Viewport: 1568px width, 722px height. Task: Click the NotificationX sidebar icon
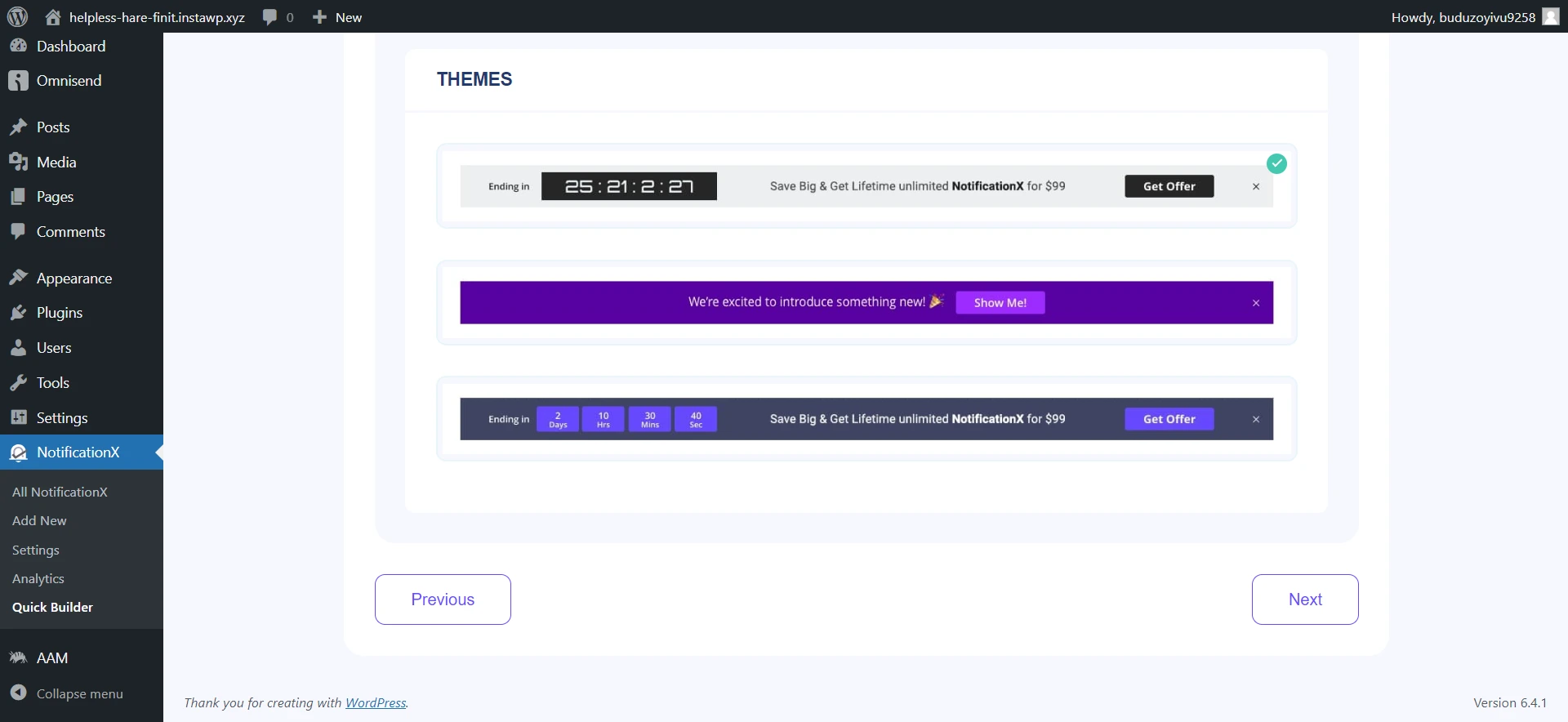tap(18, 452)
